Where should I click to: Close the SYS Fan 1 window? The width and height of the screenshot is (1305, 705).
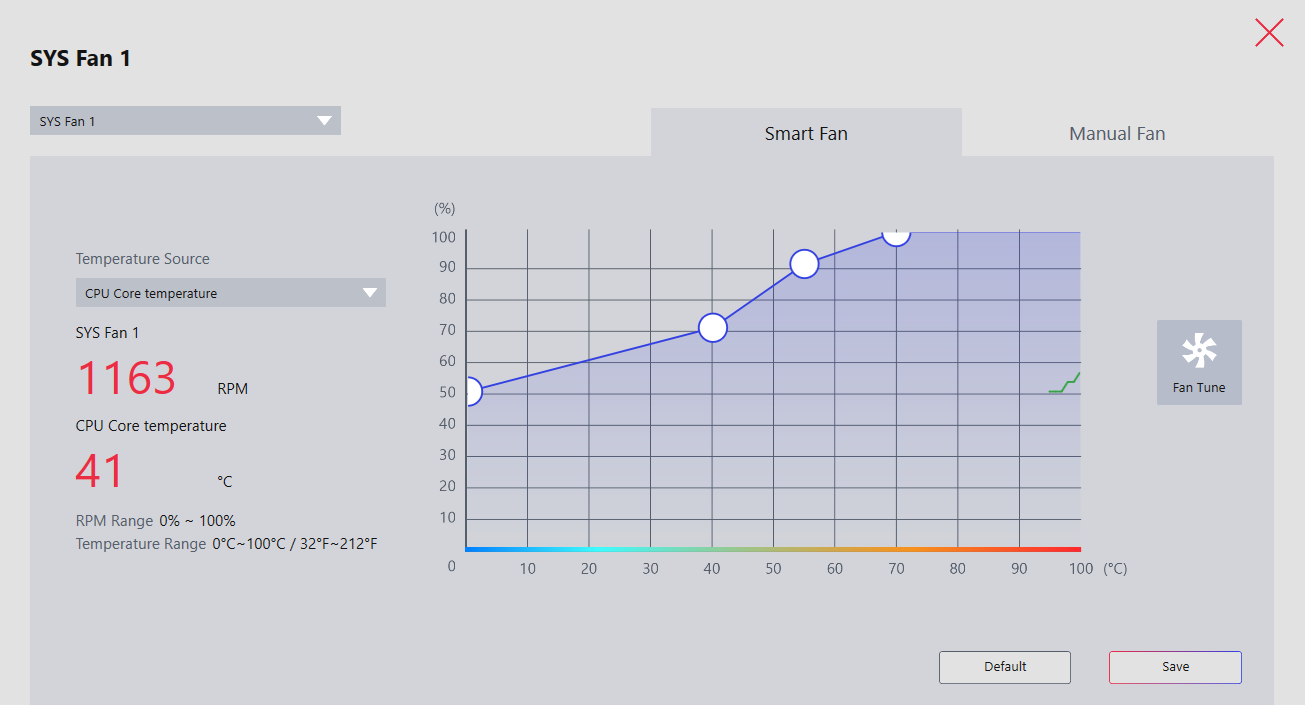click(1269, 33)
